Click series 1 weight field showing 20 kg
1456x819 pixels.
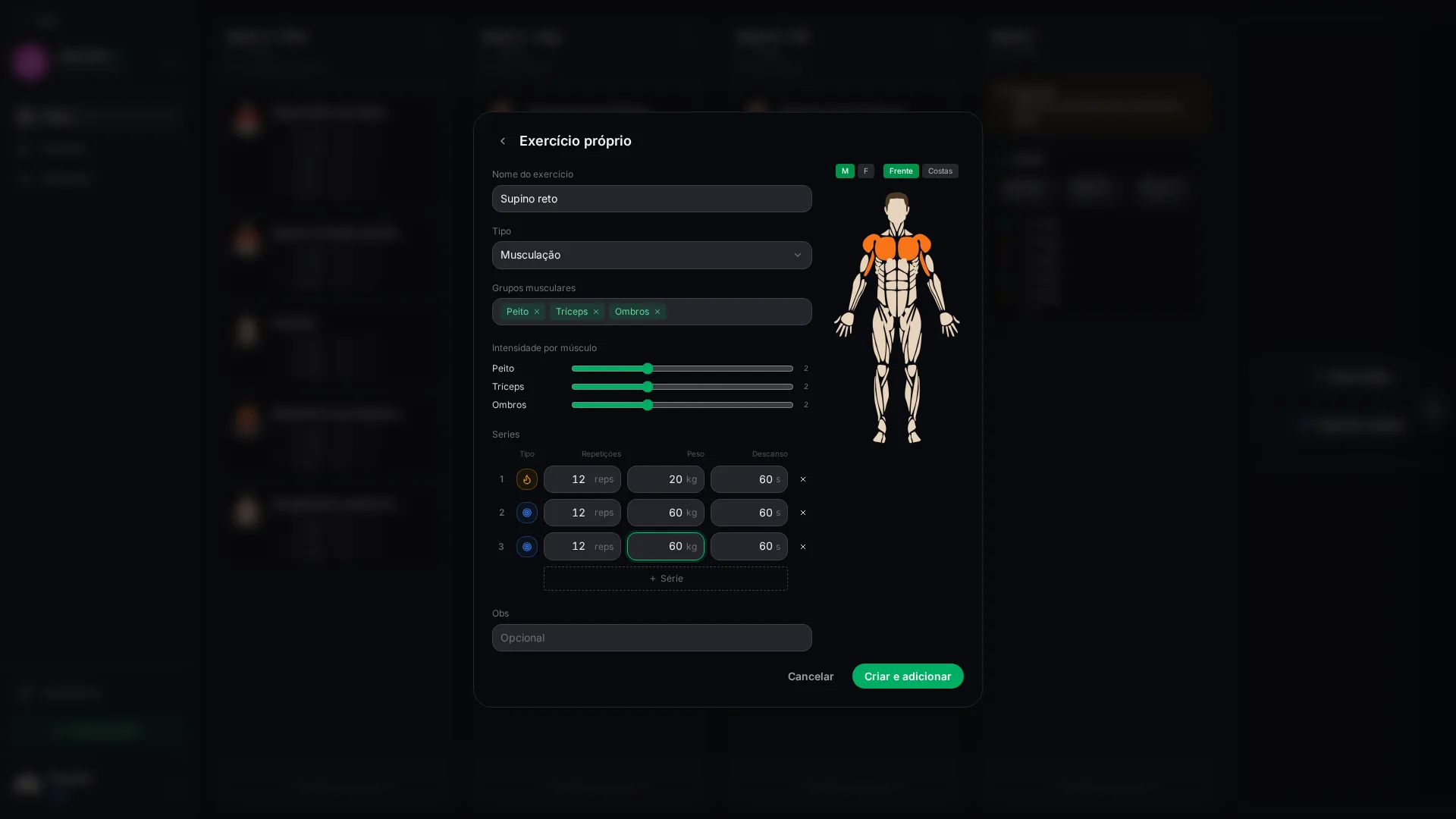coord(666,479)
